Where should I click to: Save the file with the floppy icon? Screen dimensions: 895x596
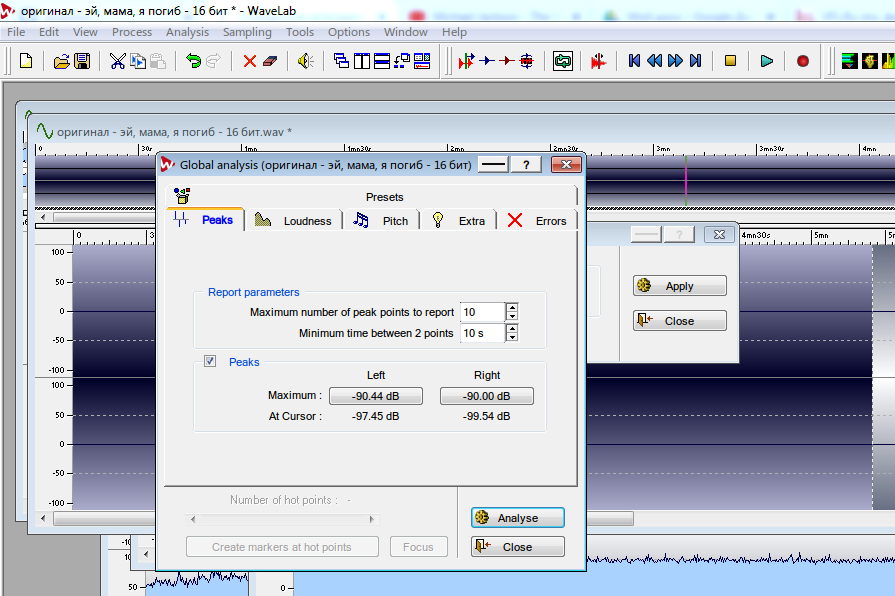(x=82, y=61)
